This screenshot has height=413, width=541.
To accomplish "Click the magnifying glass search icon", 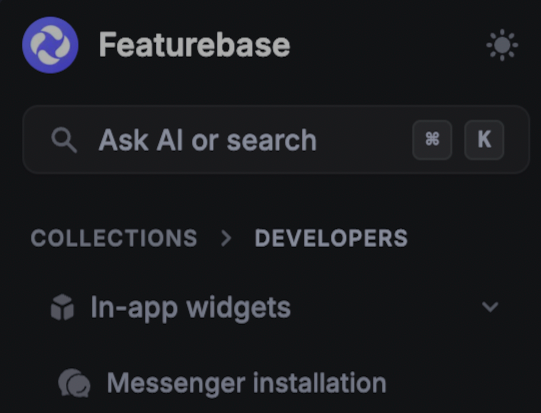I will 64,140.
